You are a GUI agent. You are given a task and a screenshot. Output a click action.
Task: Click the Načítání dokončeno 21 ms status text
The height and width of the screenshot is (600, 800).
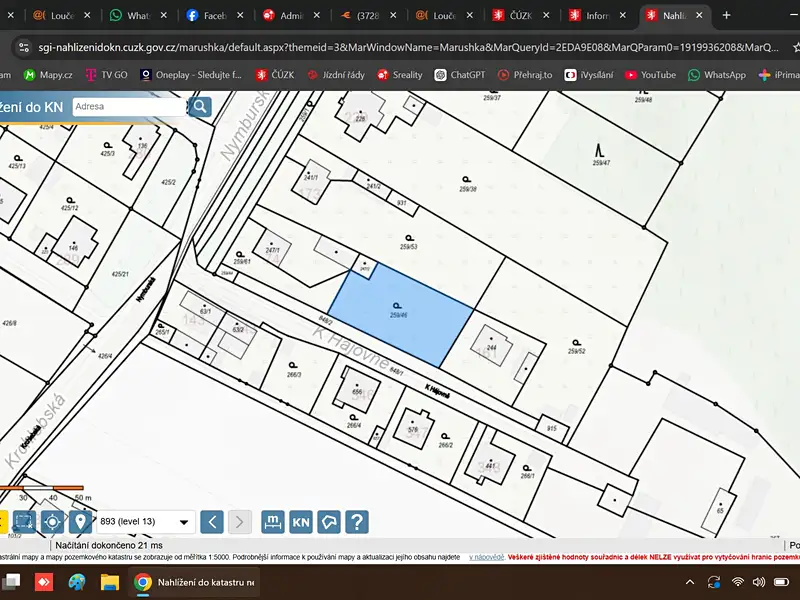109,545
